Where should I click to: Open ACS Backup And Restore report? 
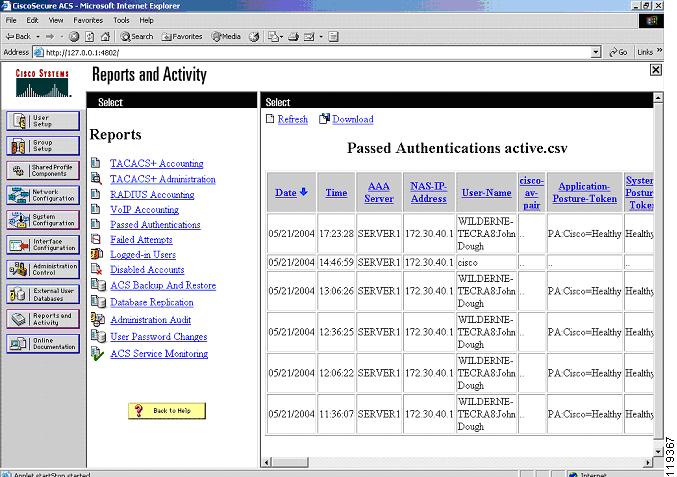(163, 285)
